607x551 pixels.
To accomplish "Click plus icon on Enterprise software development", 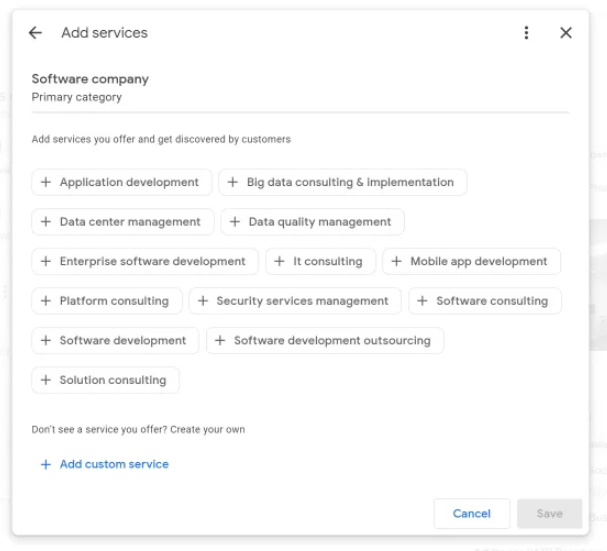I will click(46, 261).
